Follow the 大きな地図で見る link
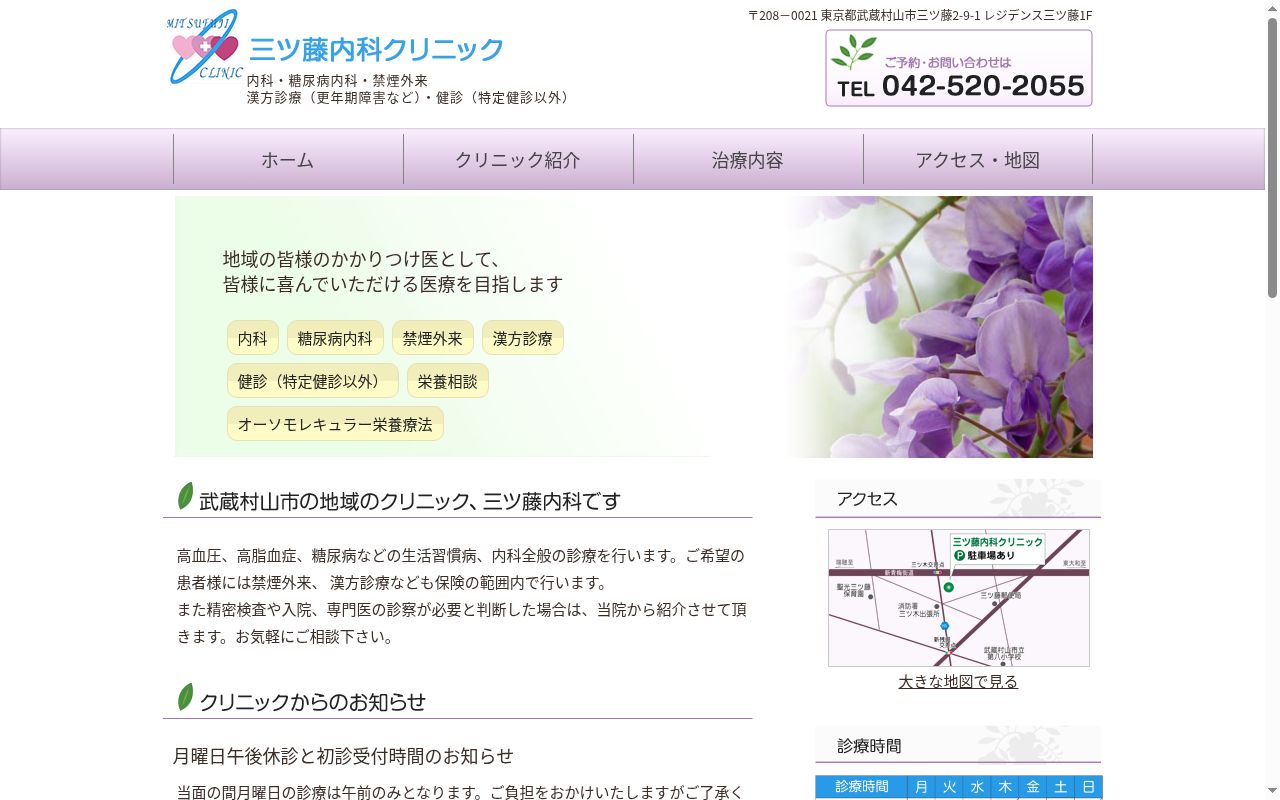 click(958, 681)
